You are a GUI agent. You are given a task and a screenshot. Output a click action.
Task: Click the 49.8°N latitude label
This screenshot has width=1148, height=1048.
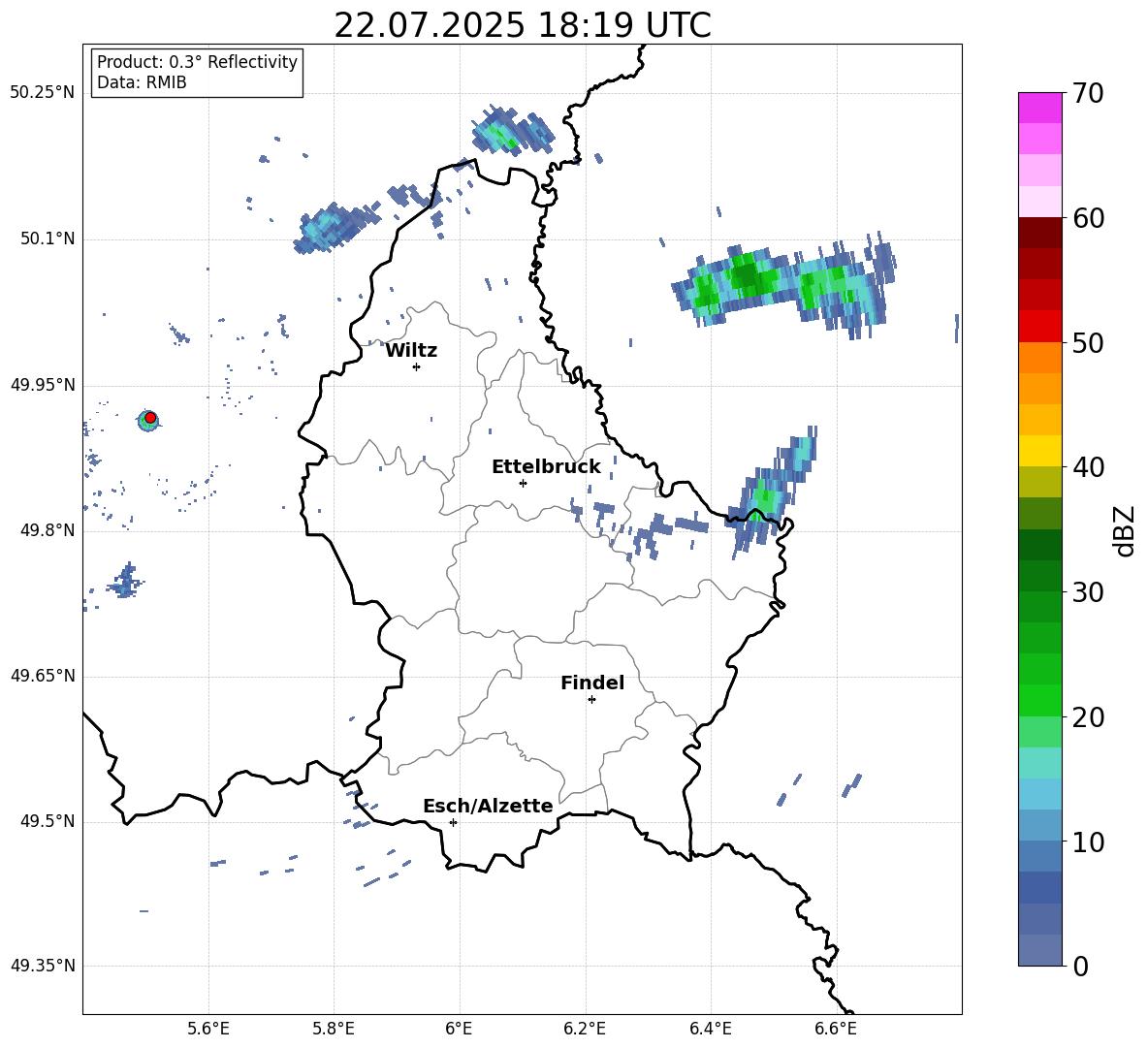(48, 530)
